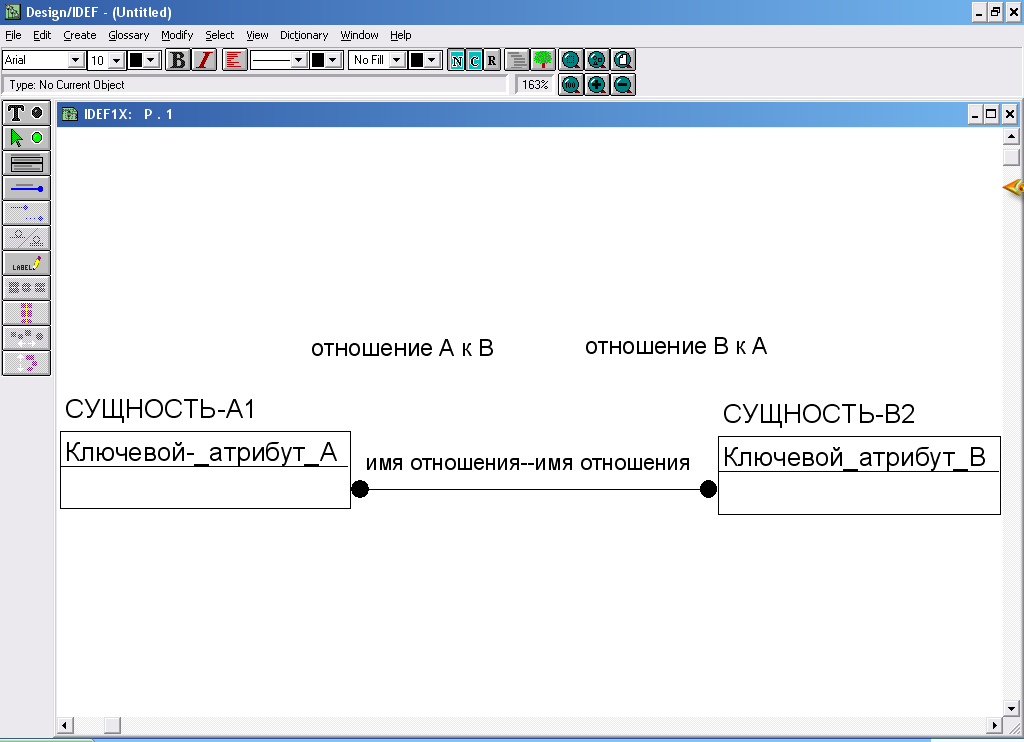The height and width of the screenshot is (742, 1024).
Task: Click the relationship dot at entity A1
Action: (x=360, y=489)
